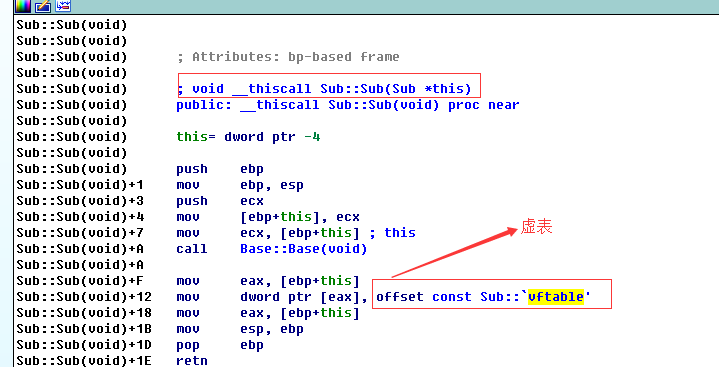Click the '; this' inline comment
The width and height of the screenshot is (719, 367).
point(393,233)
